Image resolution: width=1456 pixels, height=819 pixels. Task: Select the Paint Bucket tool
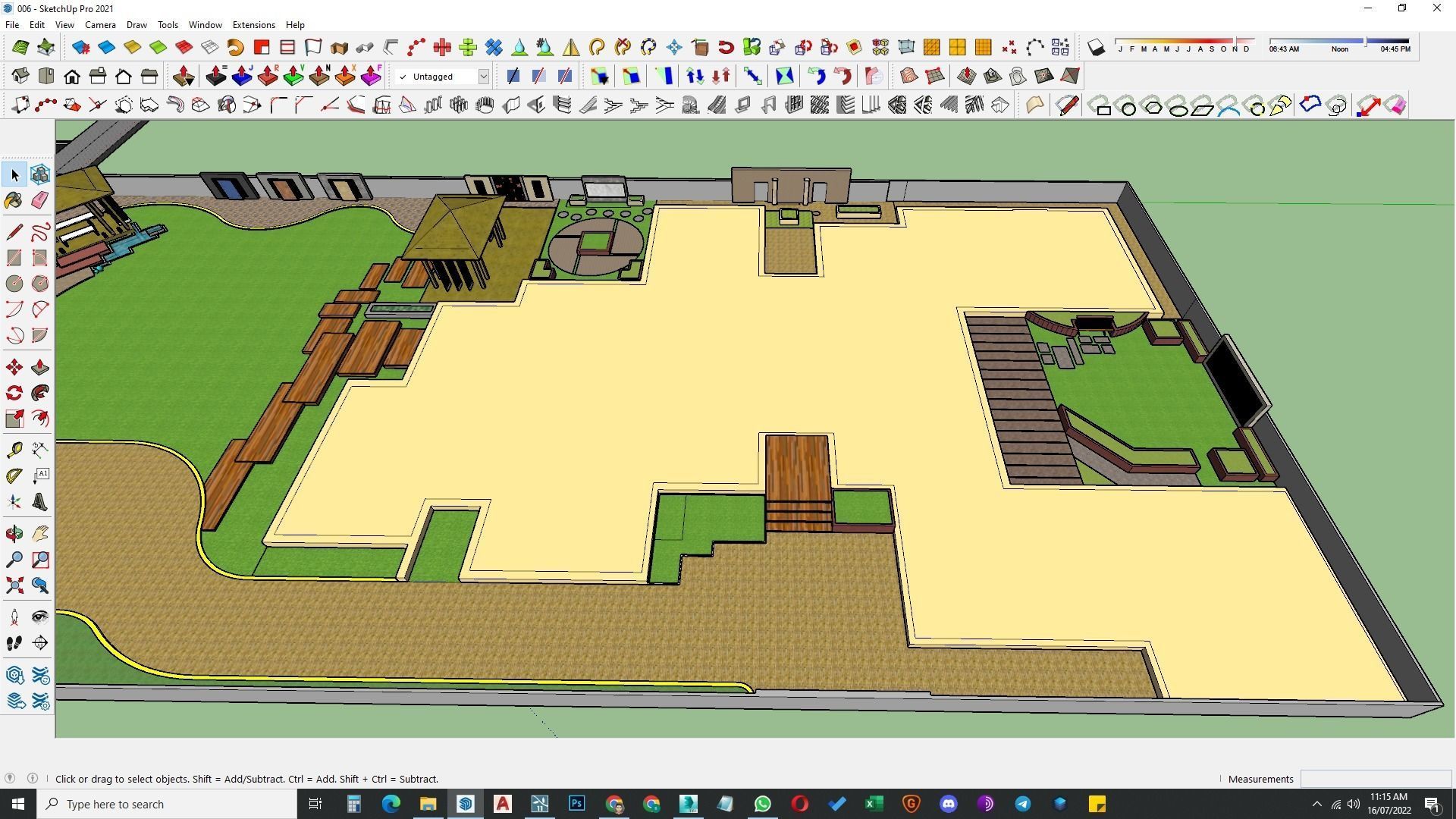click(x=14, y=200)
